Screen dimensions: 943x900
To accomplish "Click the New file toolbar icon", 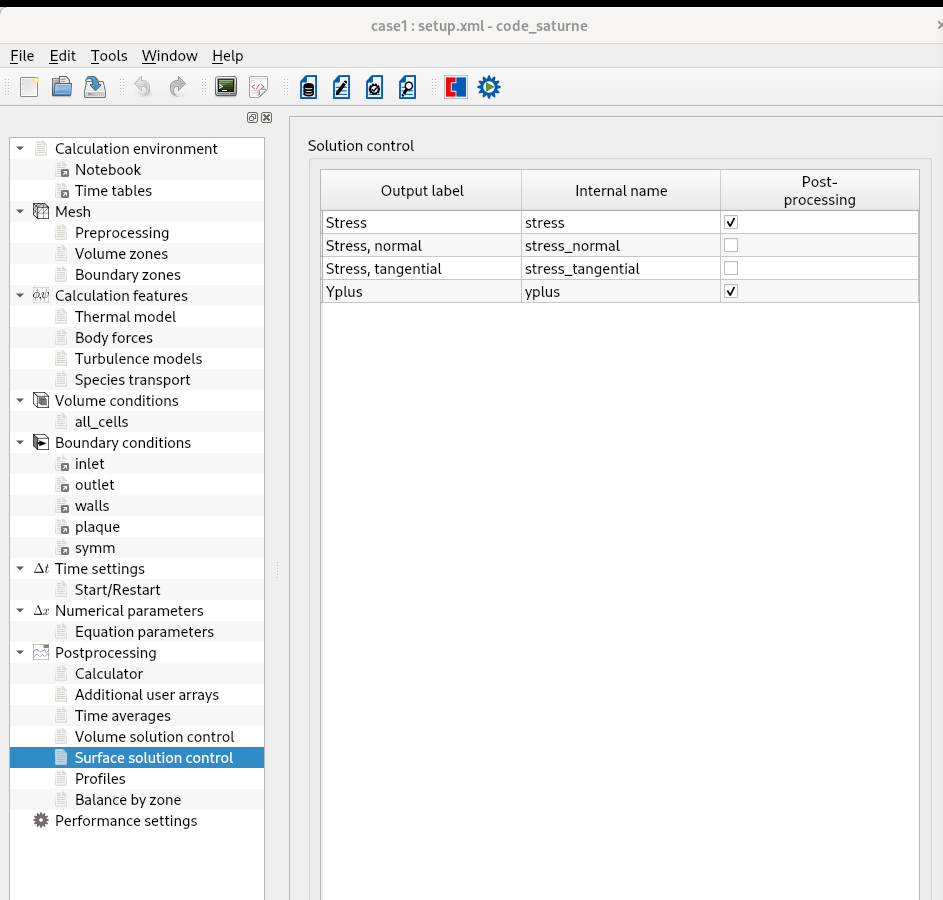I will [x=29, y=87].
